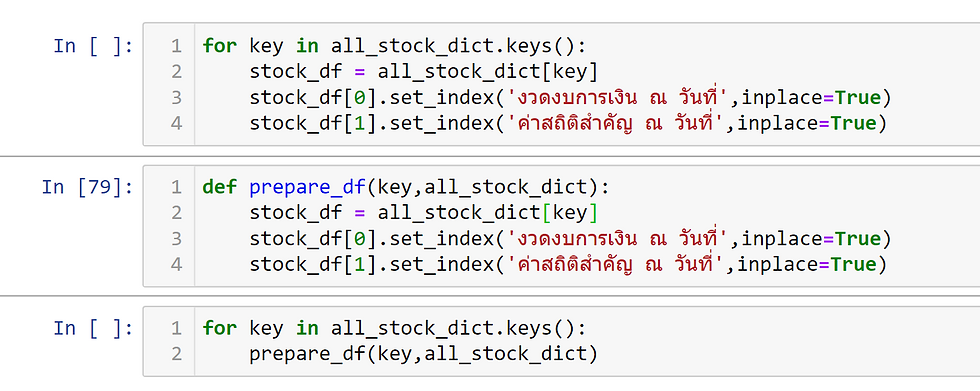The image size is (980, 391).
Task: Click 'for key in all_stock_dict.keys():' in last cell
Action: 394,328
